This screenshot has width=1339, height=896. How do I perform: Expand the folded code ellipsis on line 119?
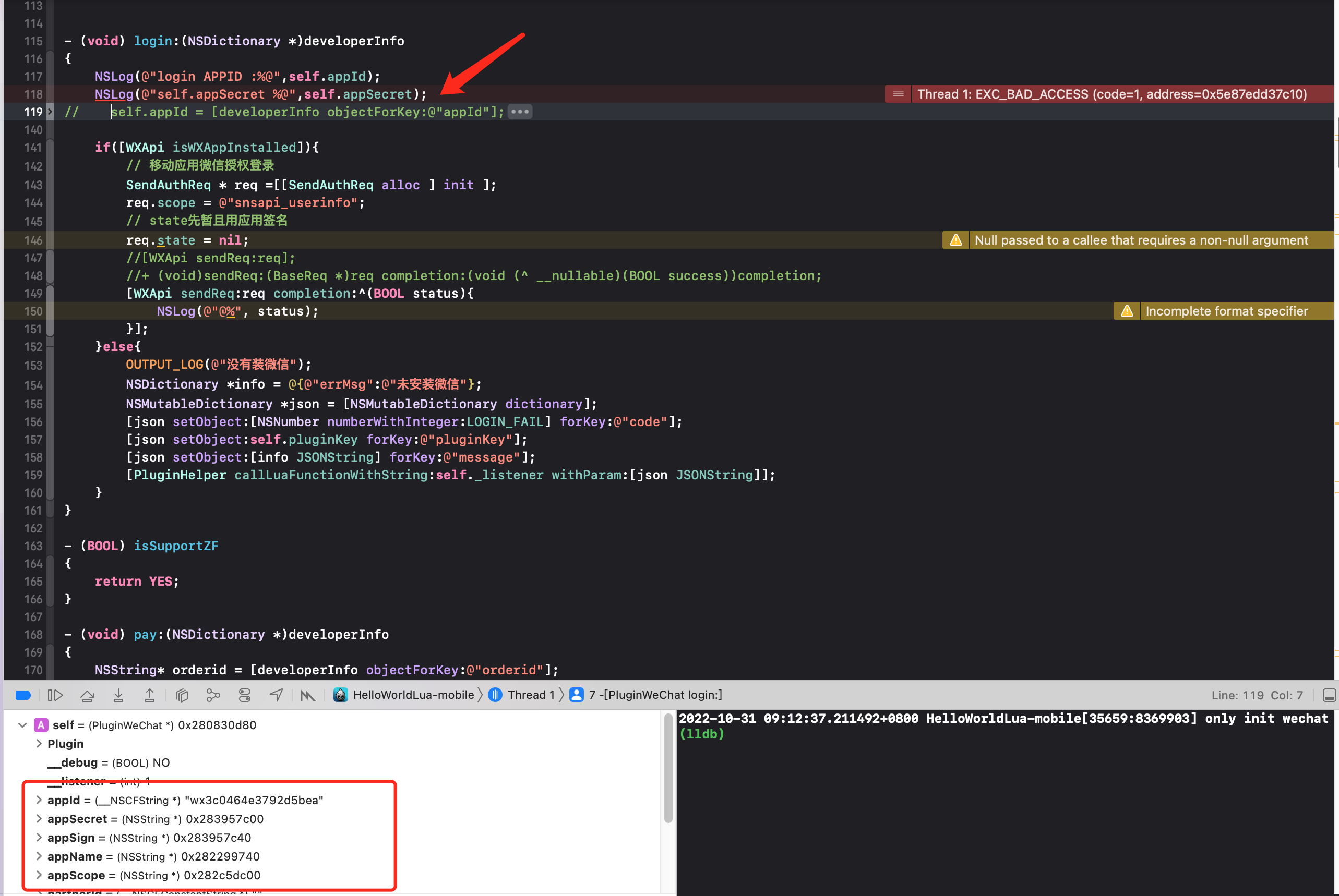click(520, 112)
